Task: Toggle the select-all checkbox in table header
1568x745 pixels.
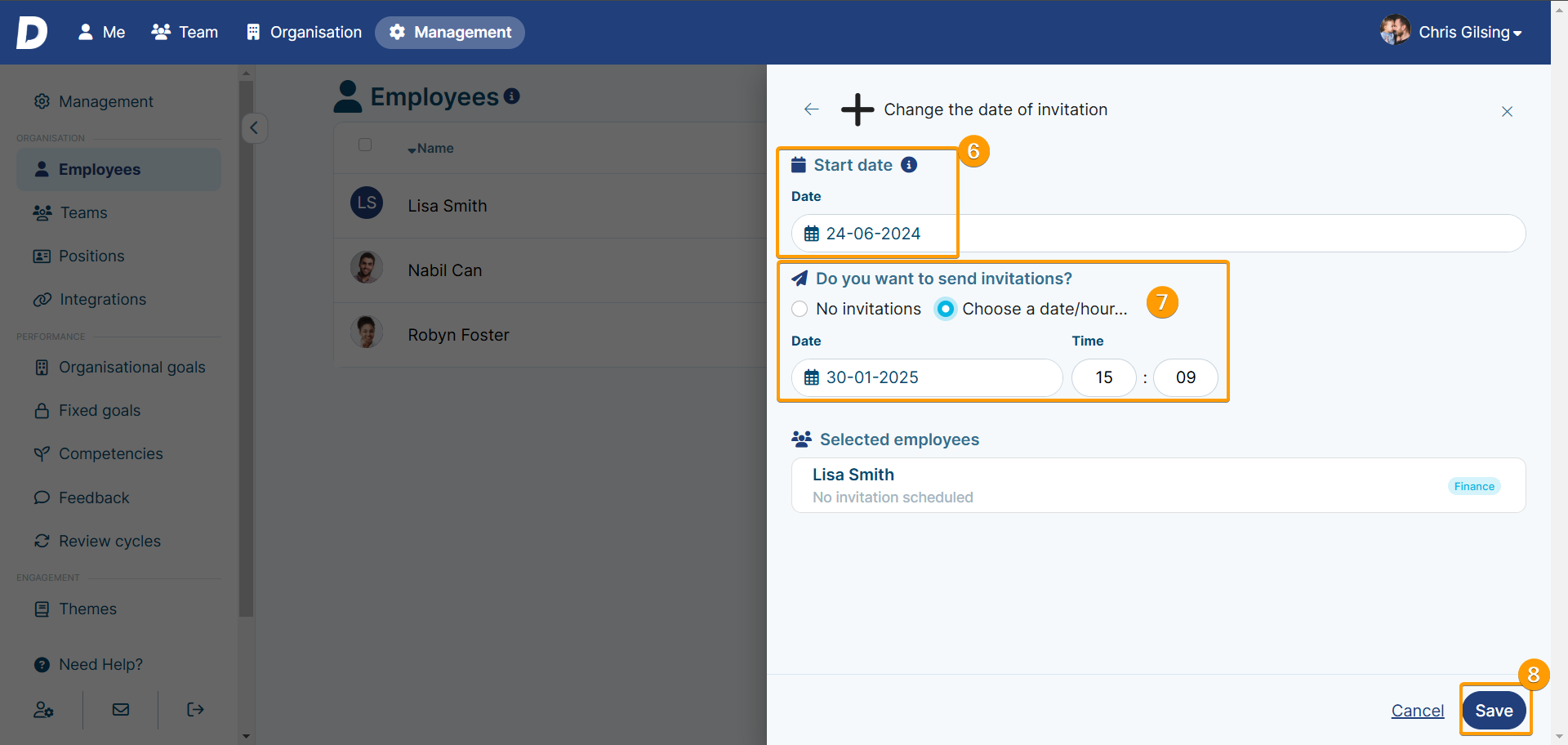Action: 365,145
